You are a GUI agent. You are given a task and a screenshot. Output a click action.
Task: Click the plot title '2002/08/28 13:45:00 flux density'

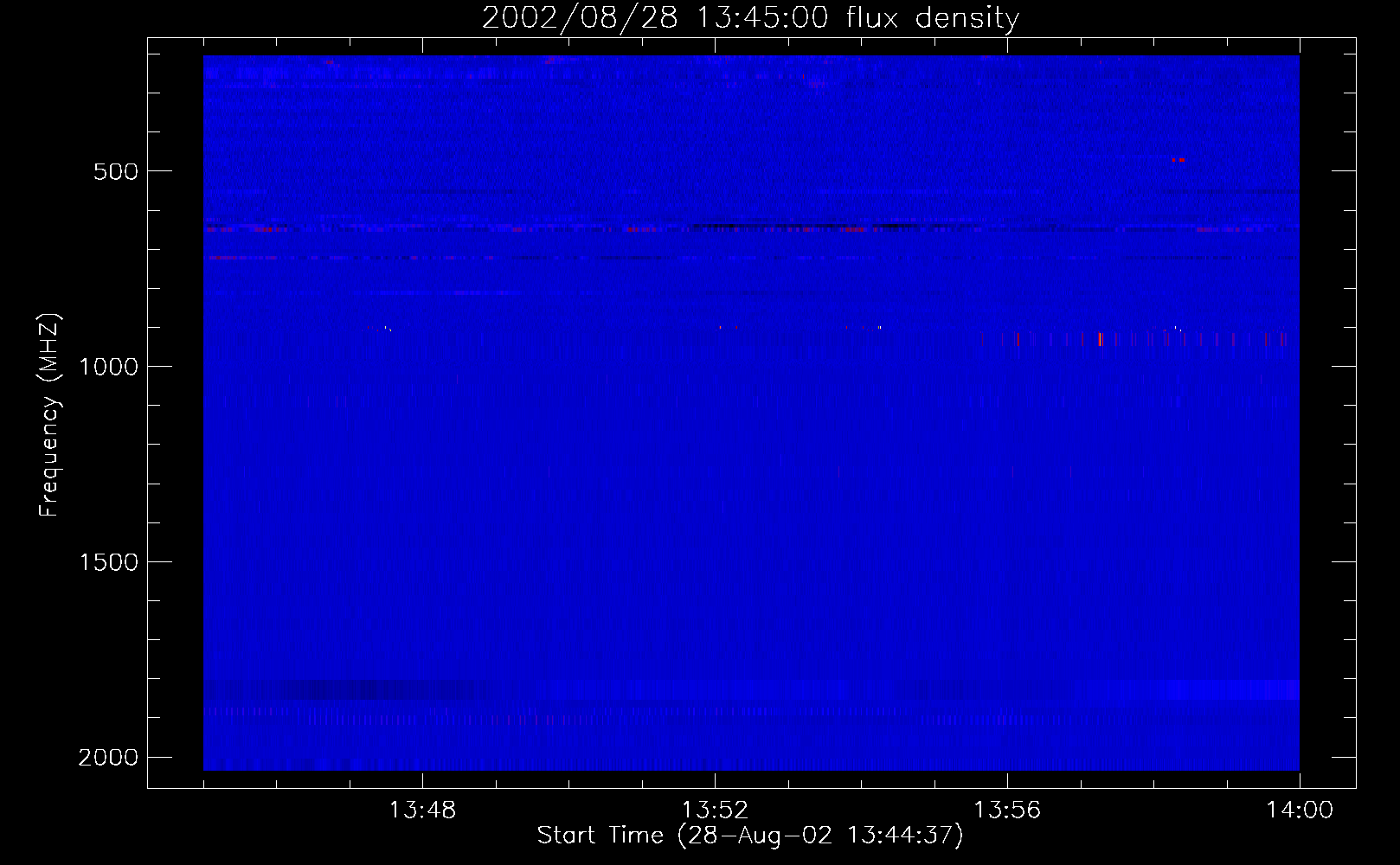750,18
